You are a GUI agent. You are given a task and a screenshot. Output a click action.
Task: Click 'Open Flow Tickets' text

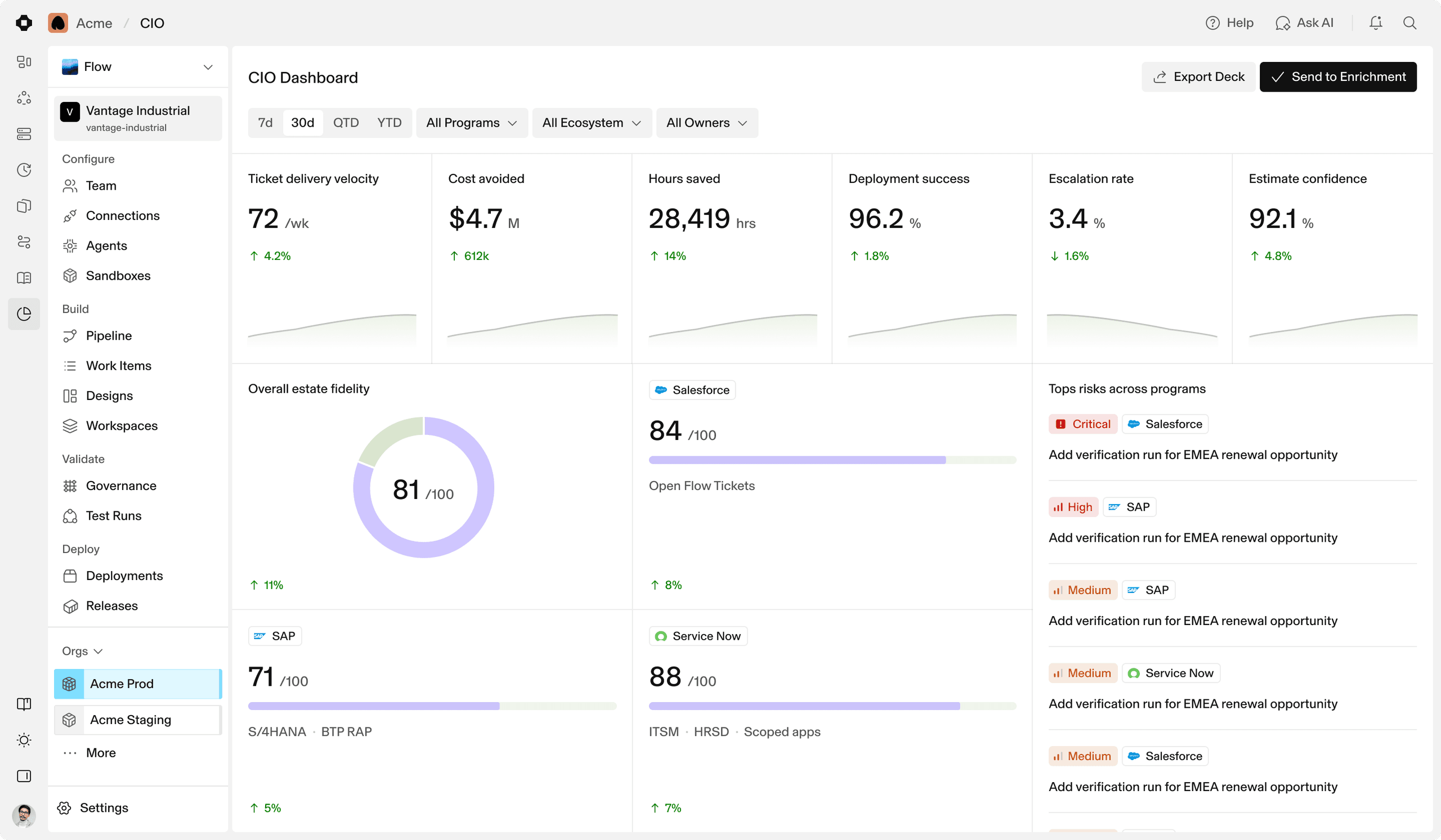pyautogui.click(x=701, y=486)
